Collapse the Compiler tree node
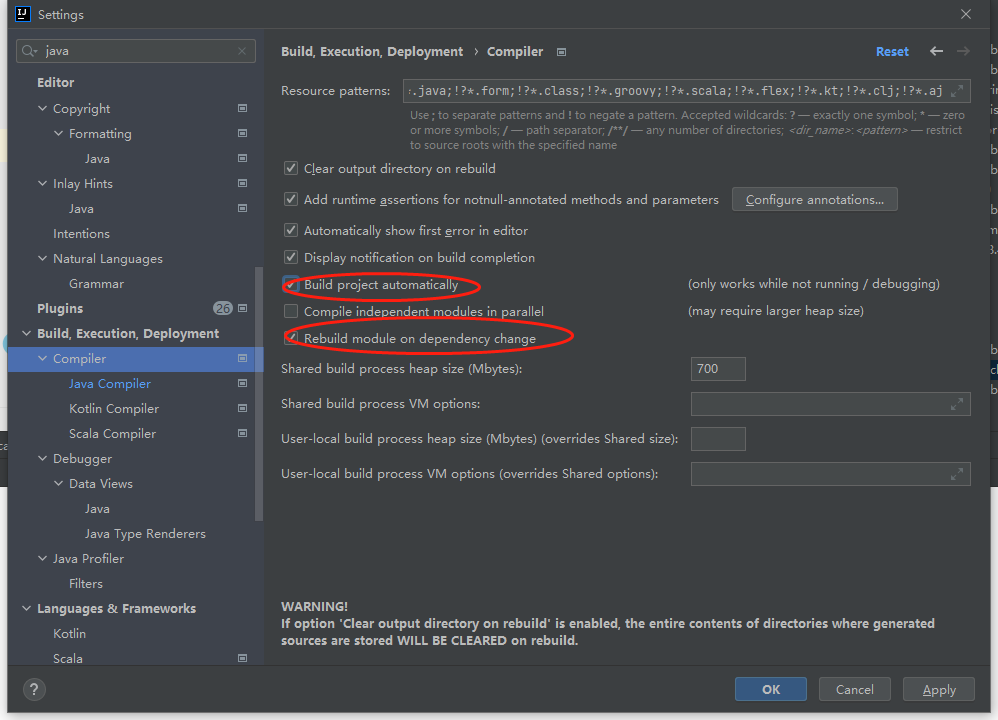The width and height of the screenshot is (998, 720). (42, 359)
